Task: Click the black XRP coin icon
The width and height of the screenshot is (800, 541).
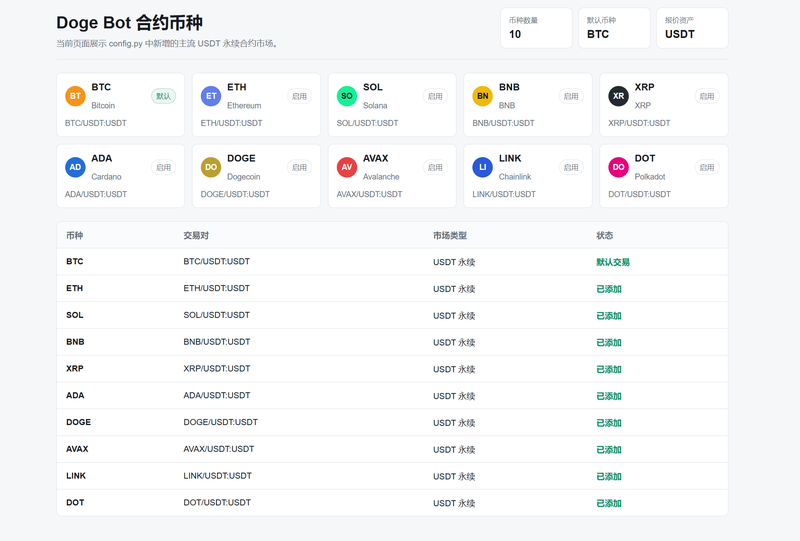Action: [x=618, y=96]
